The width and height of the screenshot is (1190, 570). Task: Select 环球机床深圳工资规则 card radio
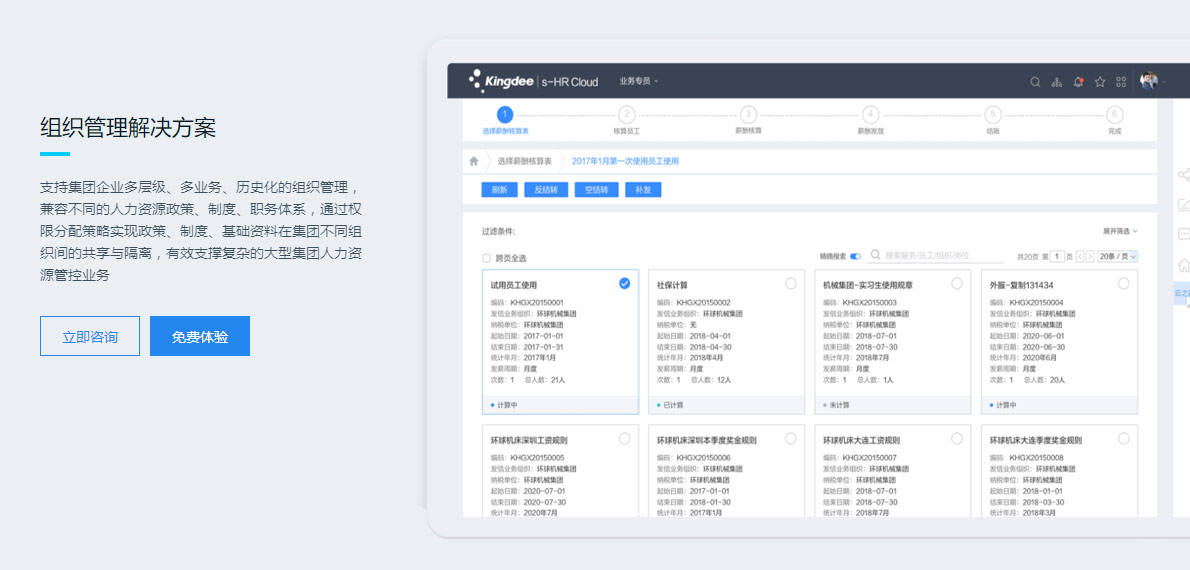[624, 438]
